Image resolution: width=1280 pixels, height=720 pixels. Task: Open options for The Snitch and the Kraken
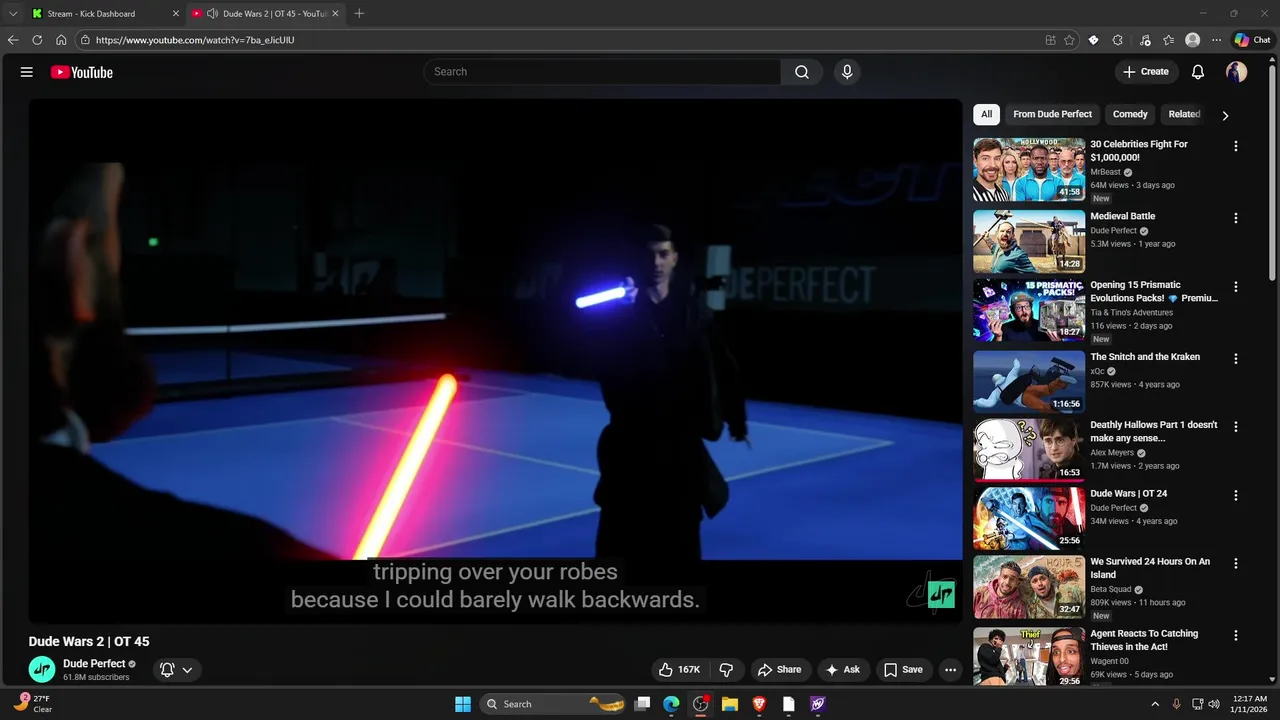coord(1236,359)
